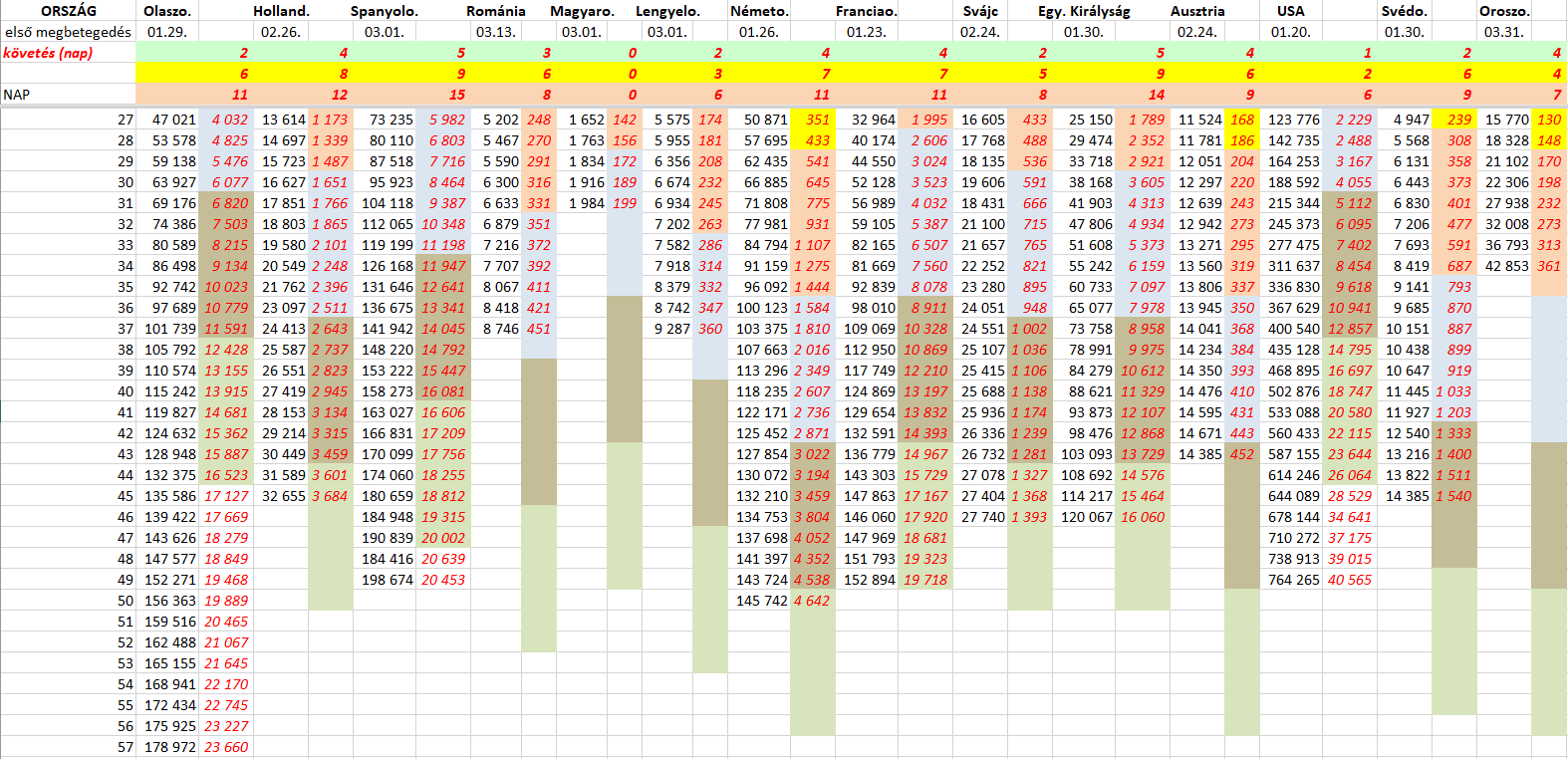
Task: Click the red value 23 660
Action: tap(226, 747)
